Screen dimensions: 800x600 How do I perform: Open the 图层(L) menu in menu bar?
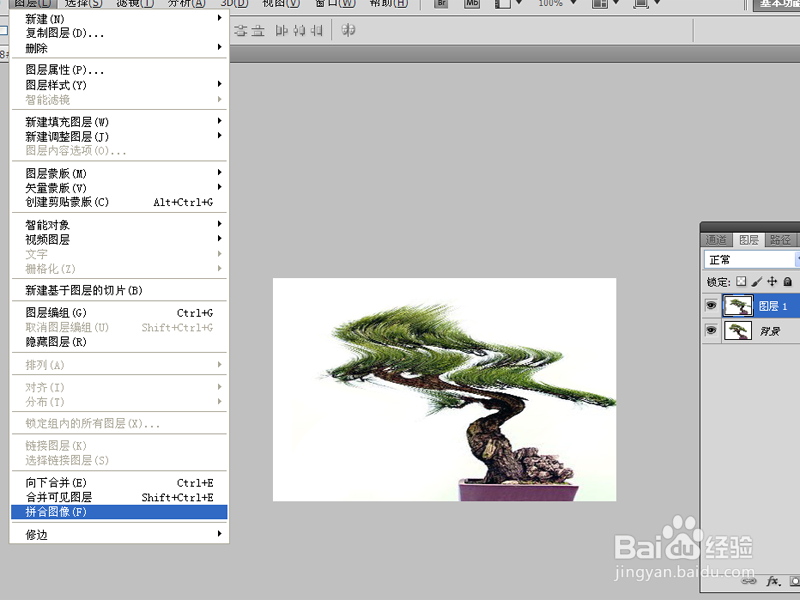point(33,3)
